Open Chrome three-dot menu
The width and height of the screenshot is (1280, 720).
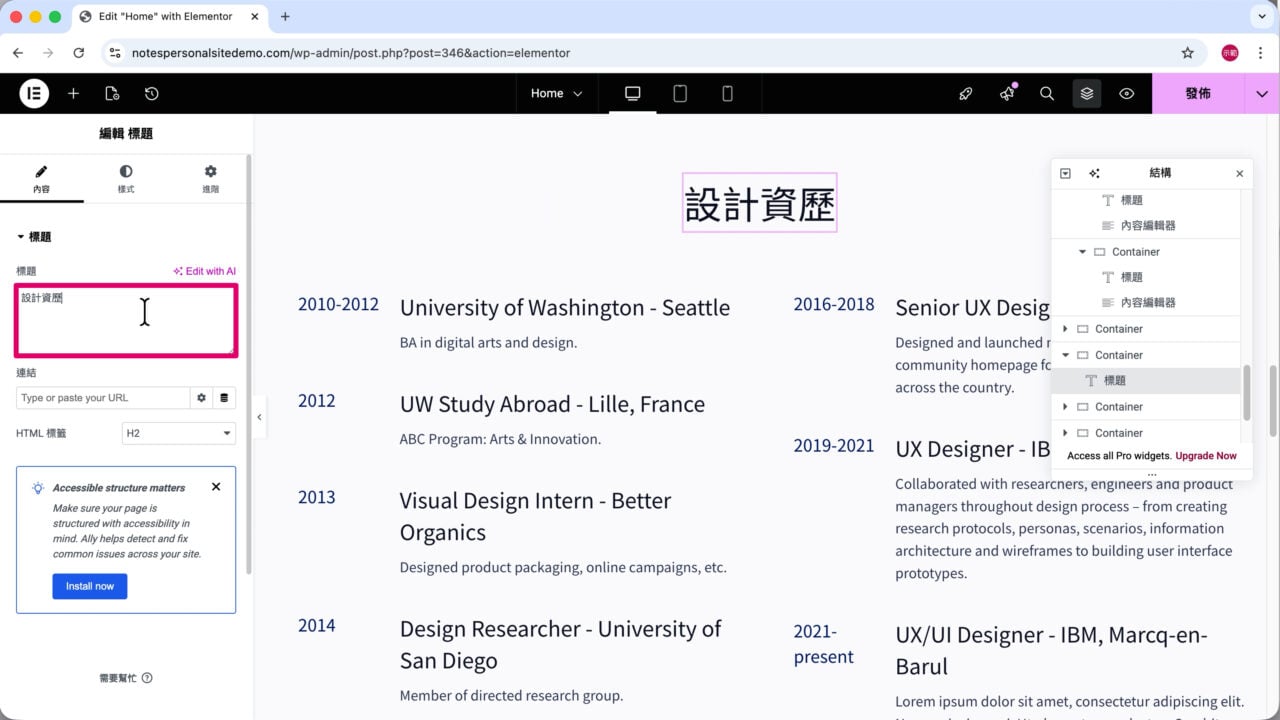click(x=1260, y=53)
